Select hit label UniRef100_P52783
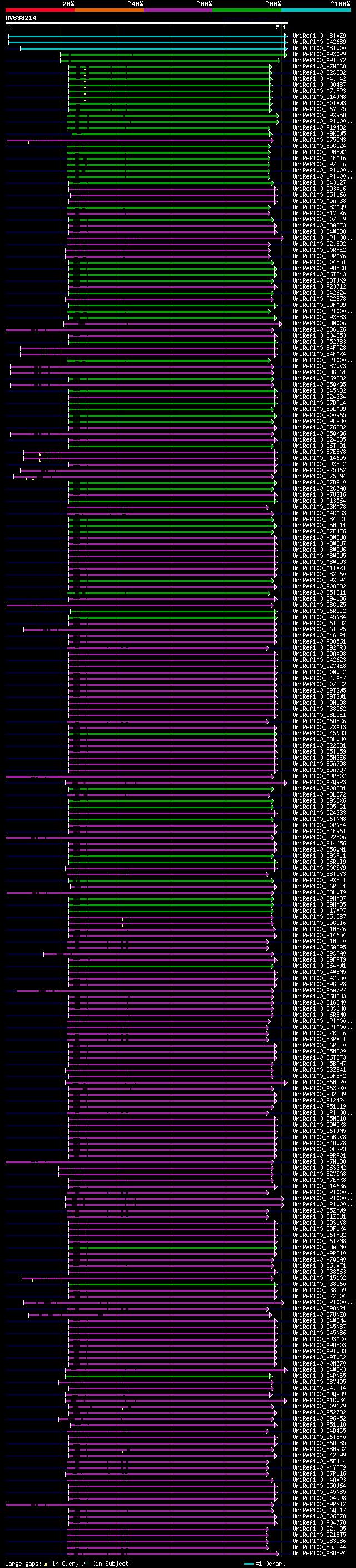This screenshot has width=356, height=1568. [319, 342]
